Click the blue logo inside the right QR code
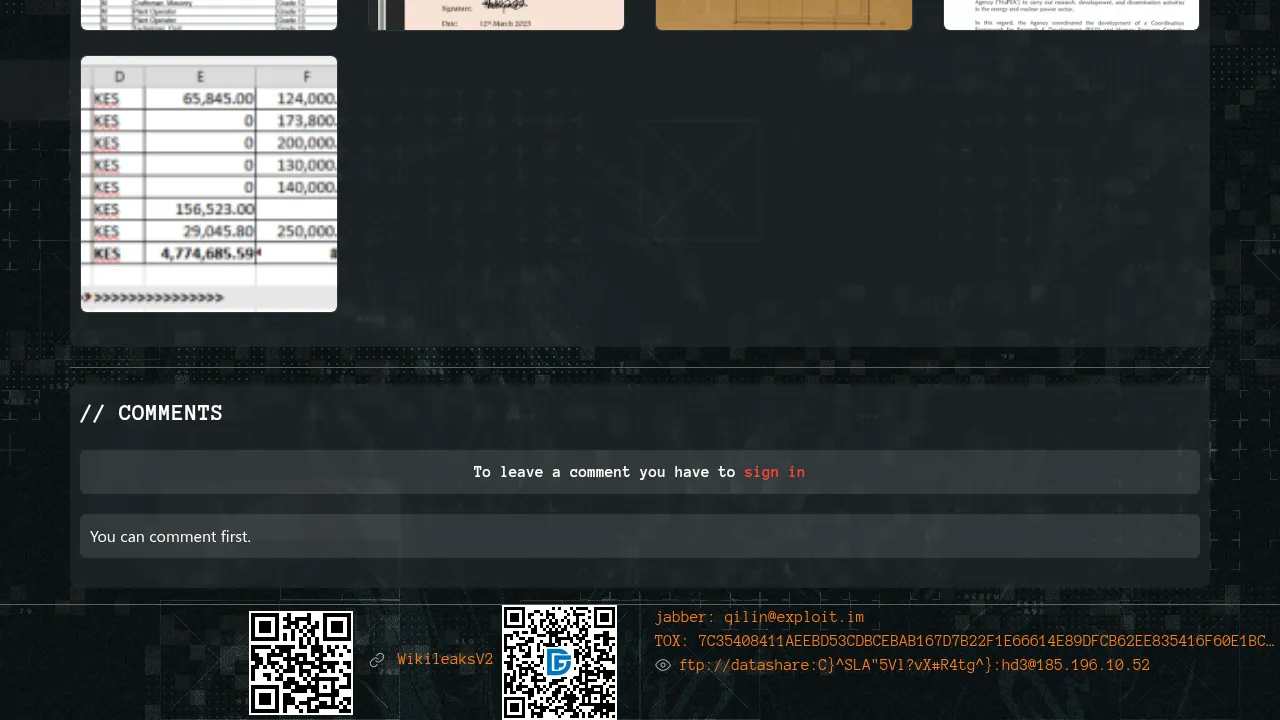This screenshot has height=720, width=1280. tap(559, 662)
